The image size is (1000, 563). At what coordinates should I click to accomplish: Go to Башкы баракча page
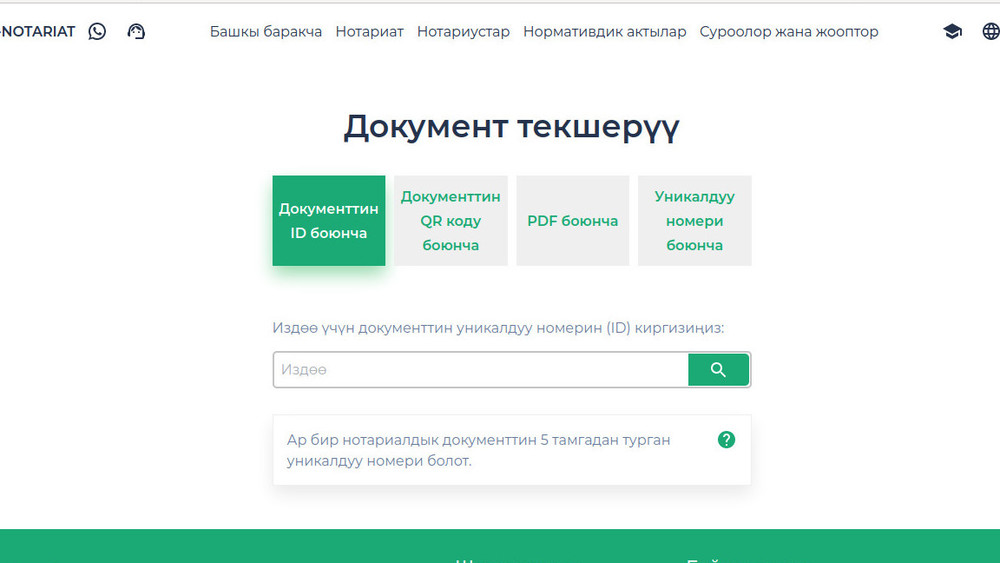[265, 31]
